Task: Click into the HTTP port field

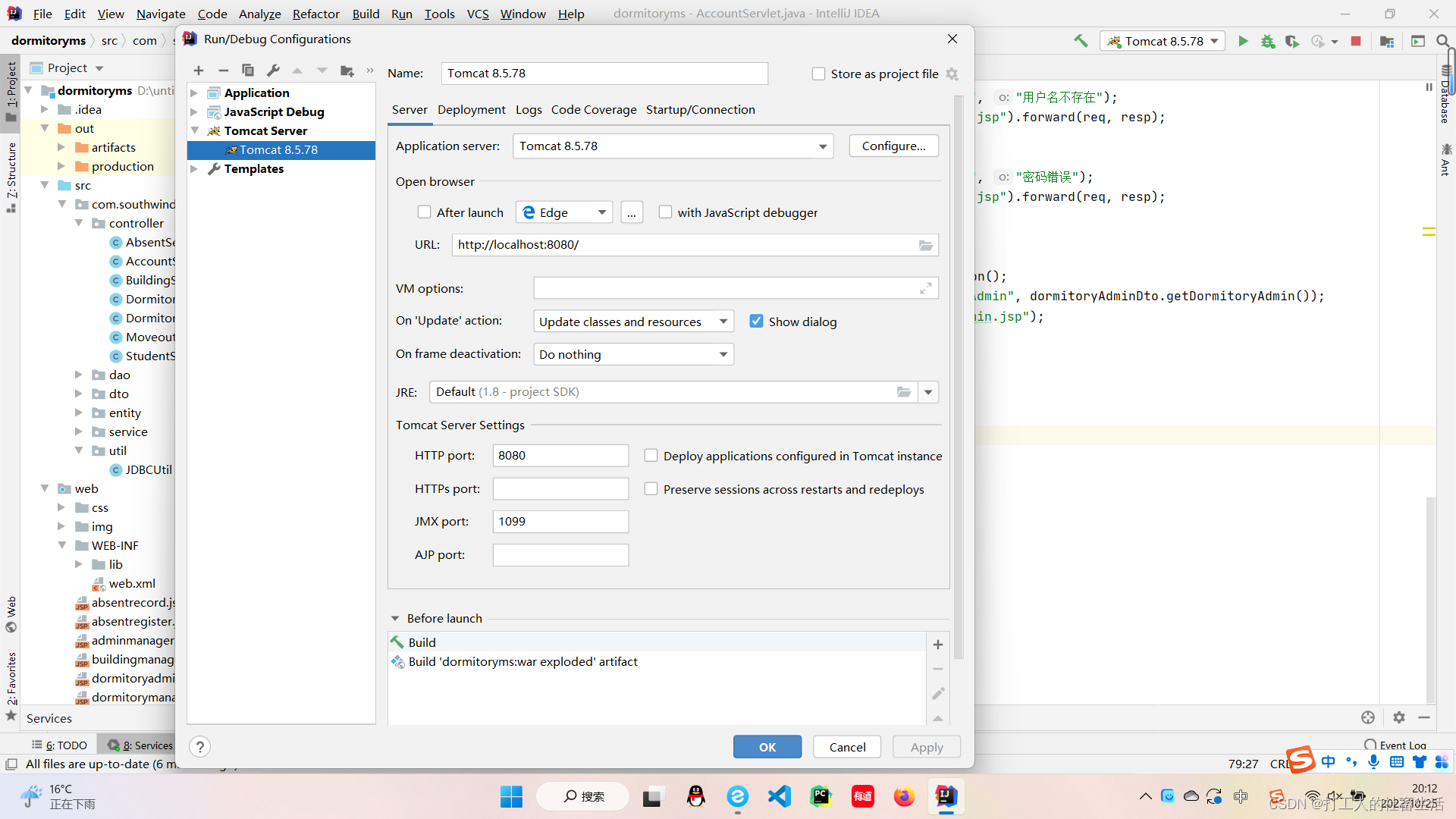Action: [560, 455]
